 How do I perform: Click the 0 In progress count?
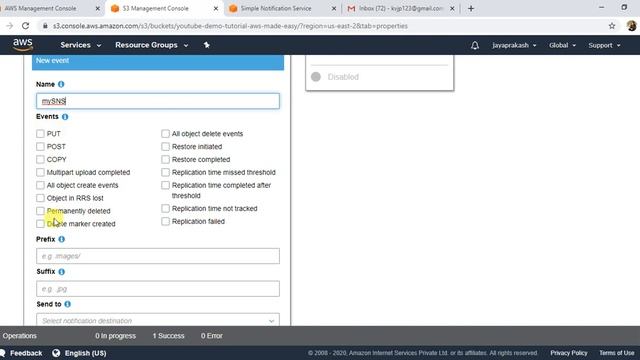pyautogui.click(x=116, y=336)
